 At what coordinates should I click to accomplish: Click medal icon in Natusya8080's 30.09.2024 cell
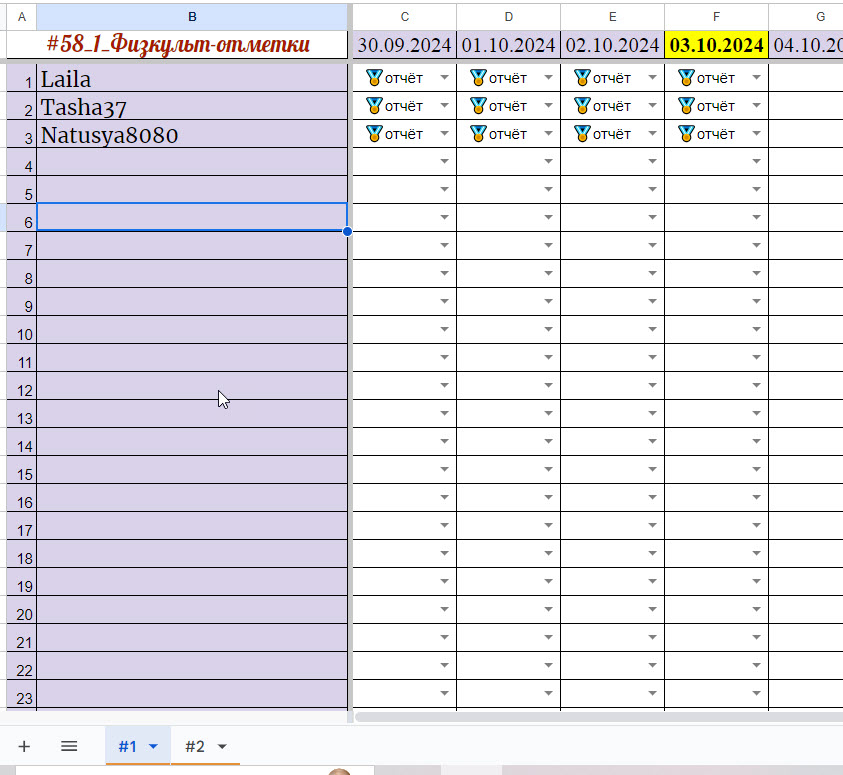[374, 133]
